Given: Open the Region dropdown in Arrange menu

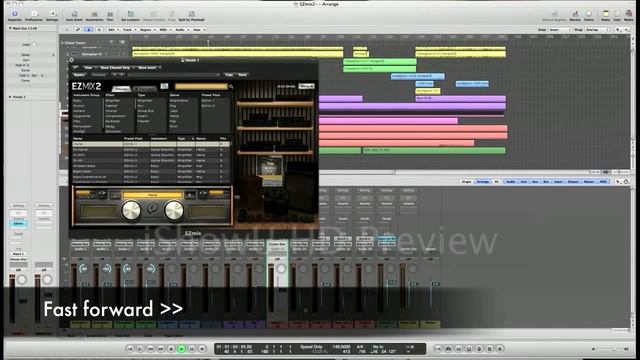Looking at the screenshot, I should tap(147, 29).
